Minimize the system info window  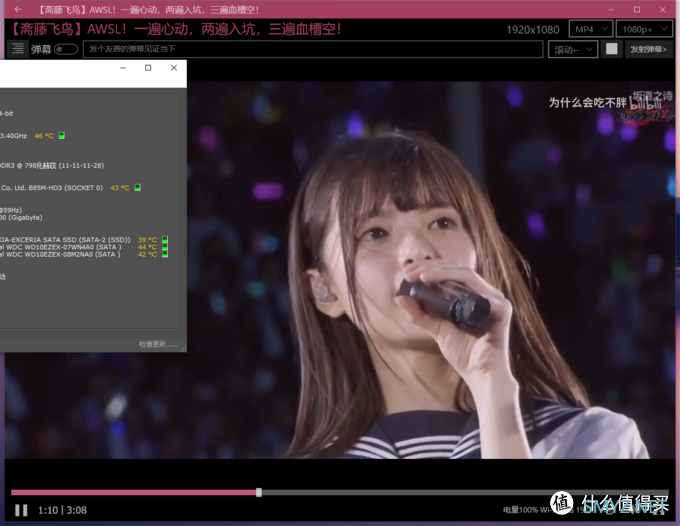(123, 68)
